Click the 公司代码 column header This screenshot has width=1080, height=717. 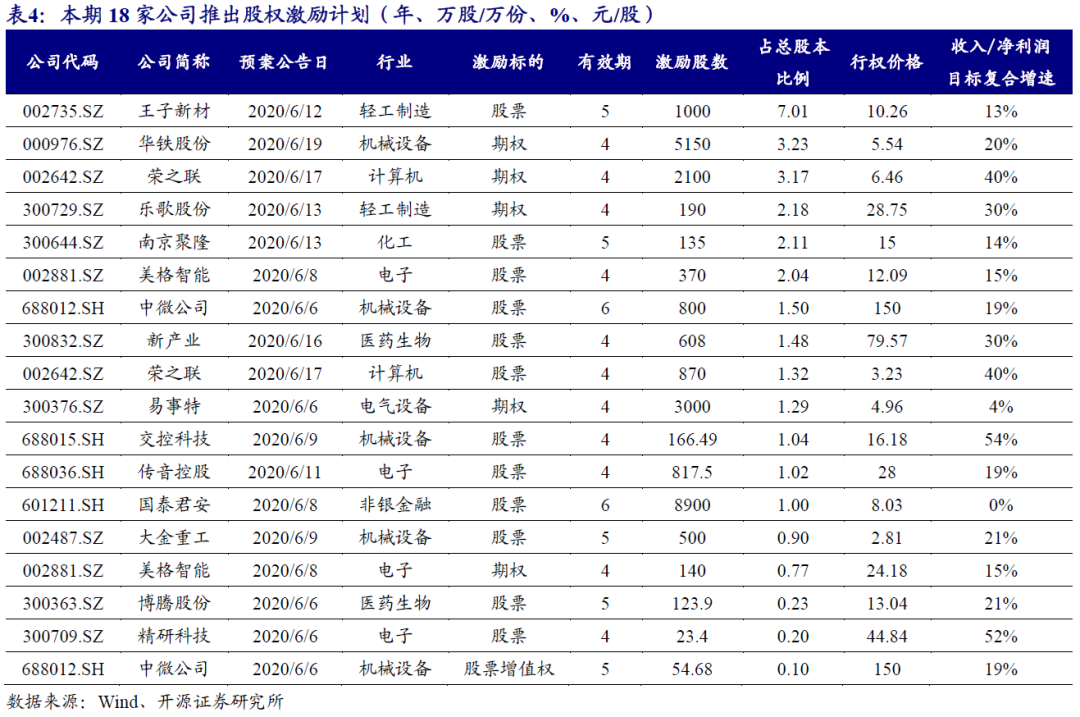(63, 62)
